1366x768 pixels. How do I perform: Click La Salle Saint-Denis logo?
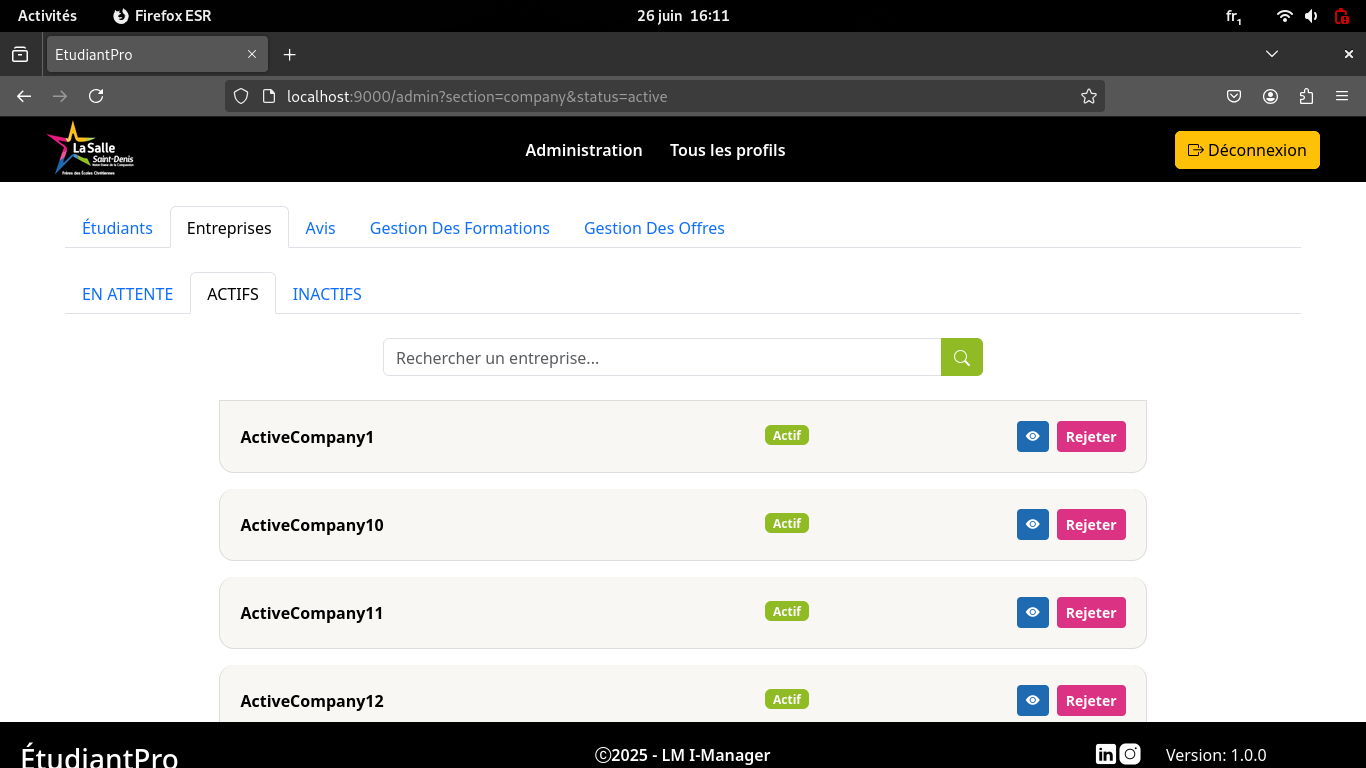[x=90, y=149]
